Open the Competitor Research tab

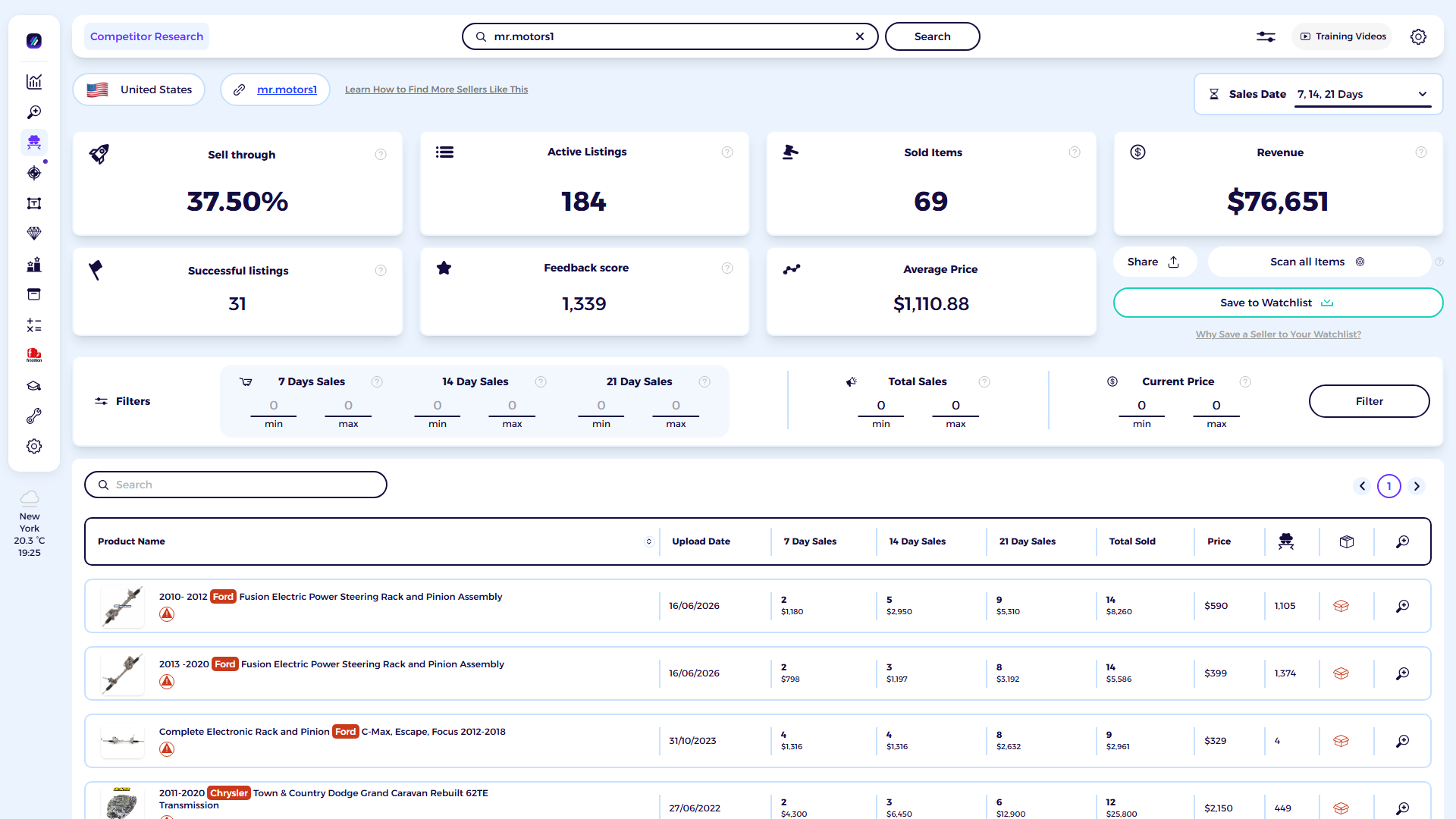click(146, 36)
